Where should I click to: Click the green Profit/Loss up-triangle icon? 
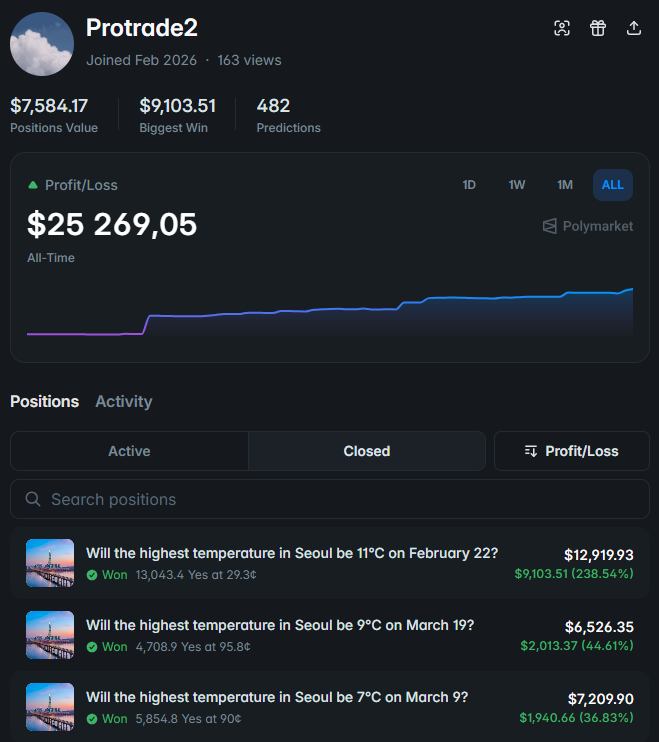pyautogui.click(x=33, y=185)
